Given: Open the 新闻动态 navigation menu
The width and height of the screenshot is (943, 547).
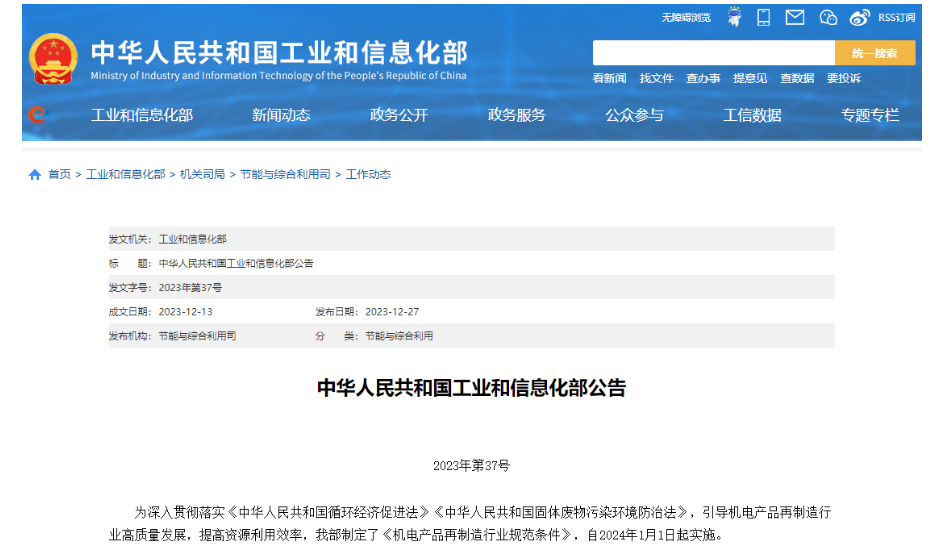Looking at the screenshot, I should pos(281,115).
